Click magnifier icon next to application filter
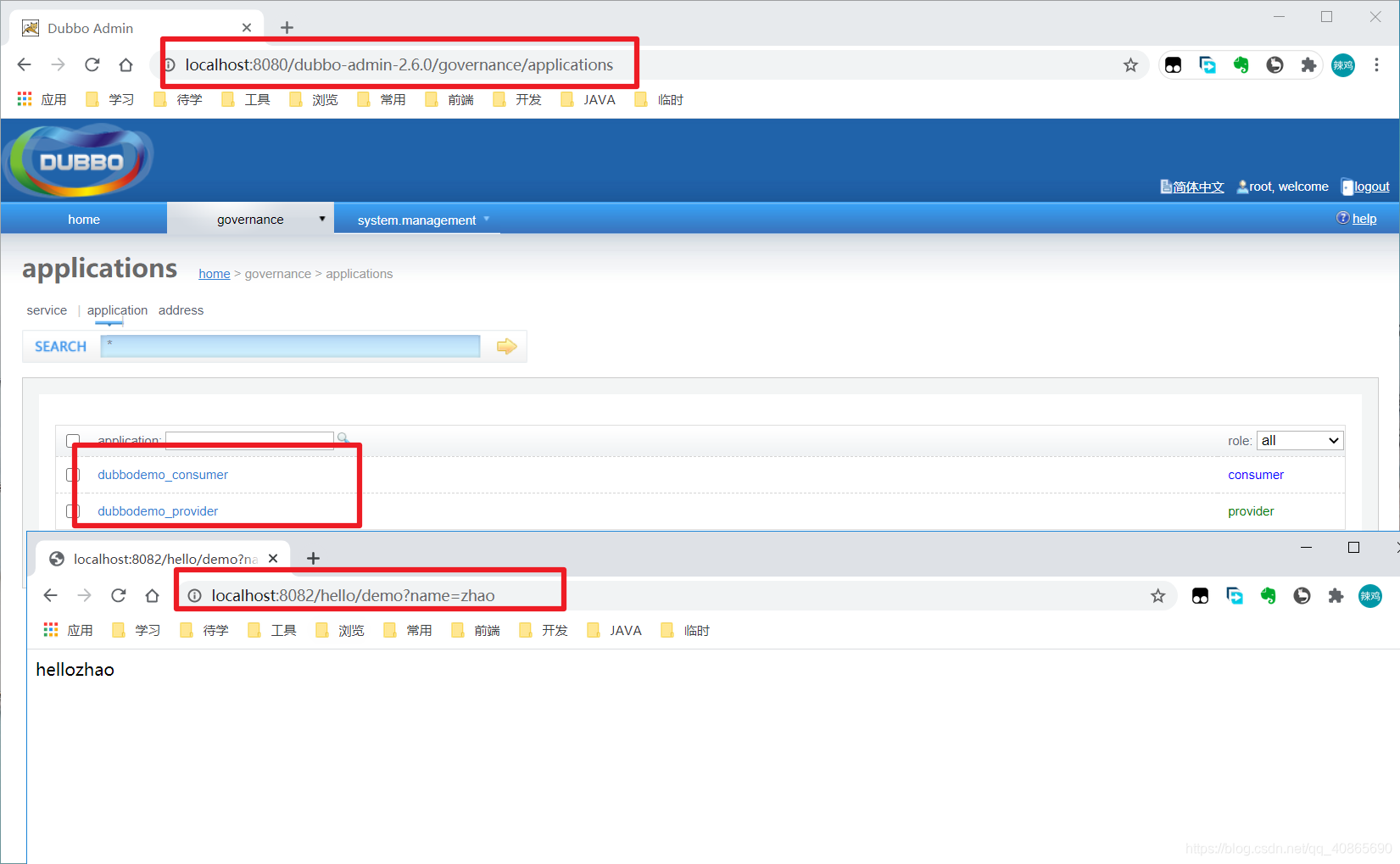The image size is (1400, 864). tap(343, 438)
